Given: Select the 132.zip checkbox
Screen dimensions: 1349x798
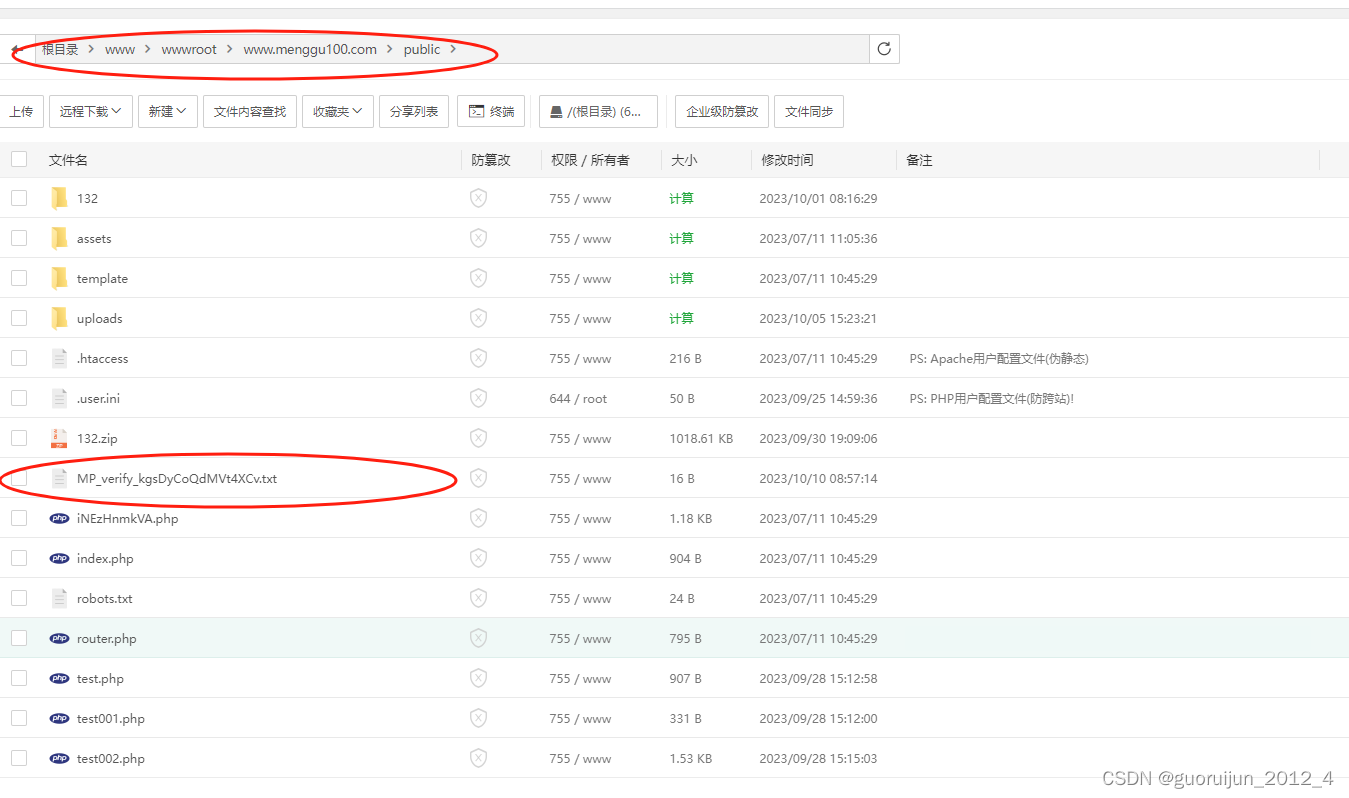Looking at the screenshot, I should (19, 438).
